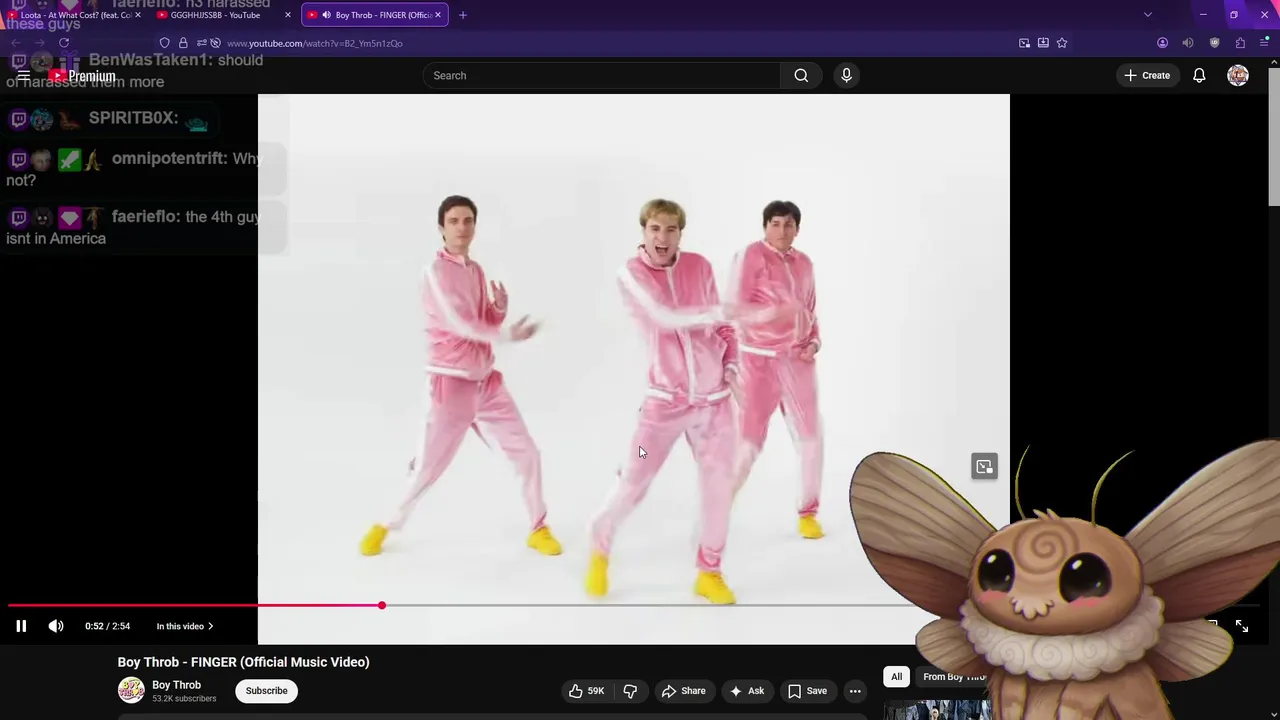
Task: Close the GGGHHJJSSBB tab
Action: pos(288,15)
